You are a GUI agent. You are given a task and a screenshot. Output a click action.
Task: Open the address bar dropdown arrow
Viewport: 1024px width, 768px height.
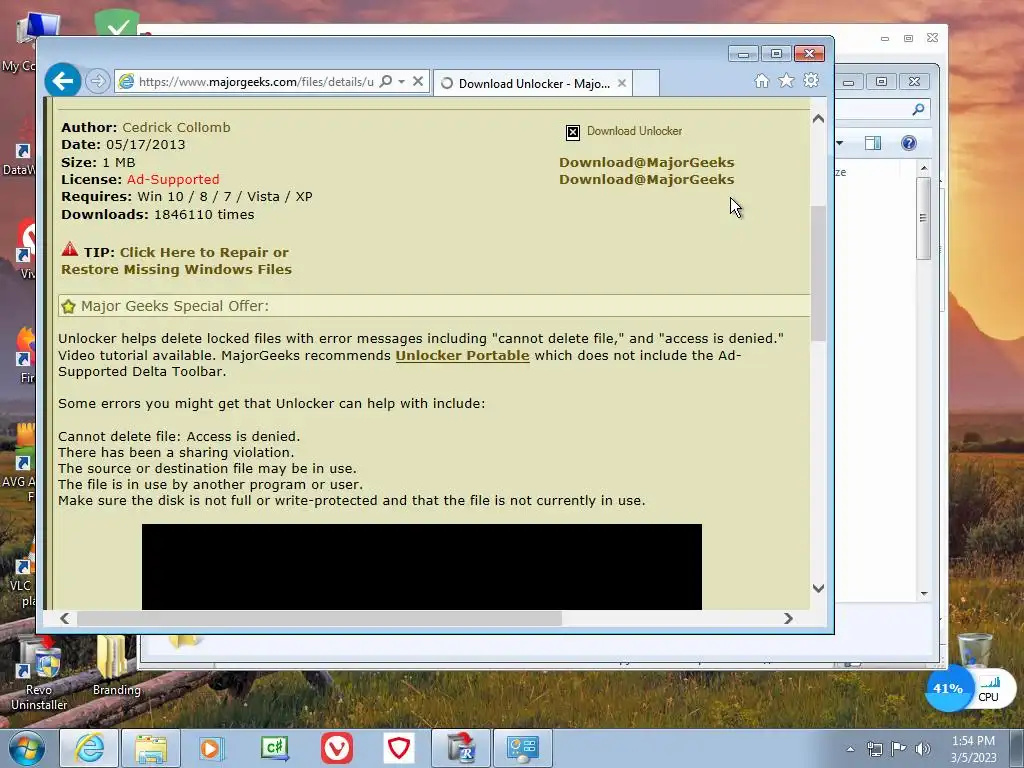coord(402,82)
